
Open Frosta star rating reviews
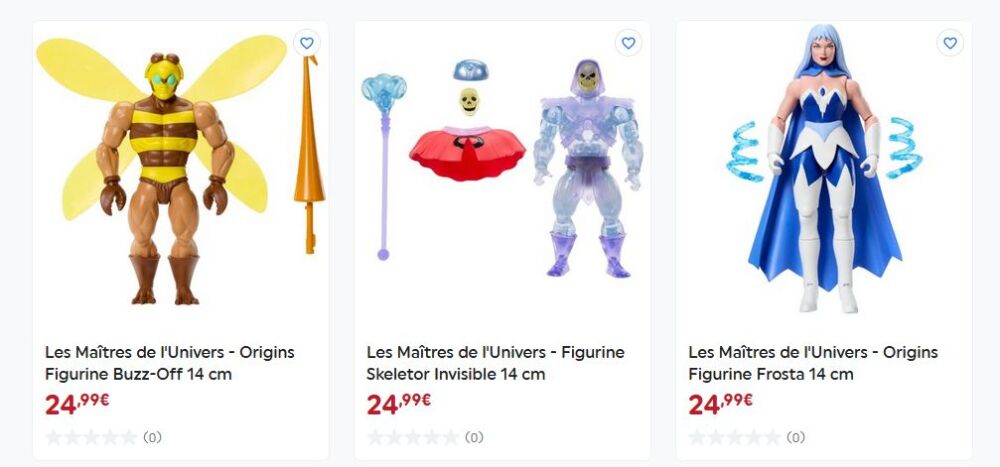(735, 438)
